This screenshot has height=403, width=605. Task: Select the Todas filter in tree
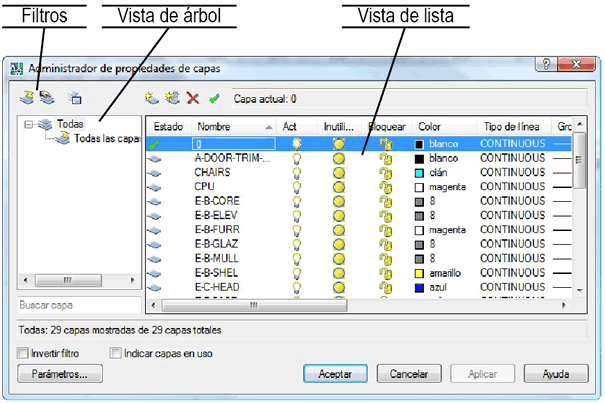click(x=70, y=124)
